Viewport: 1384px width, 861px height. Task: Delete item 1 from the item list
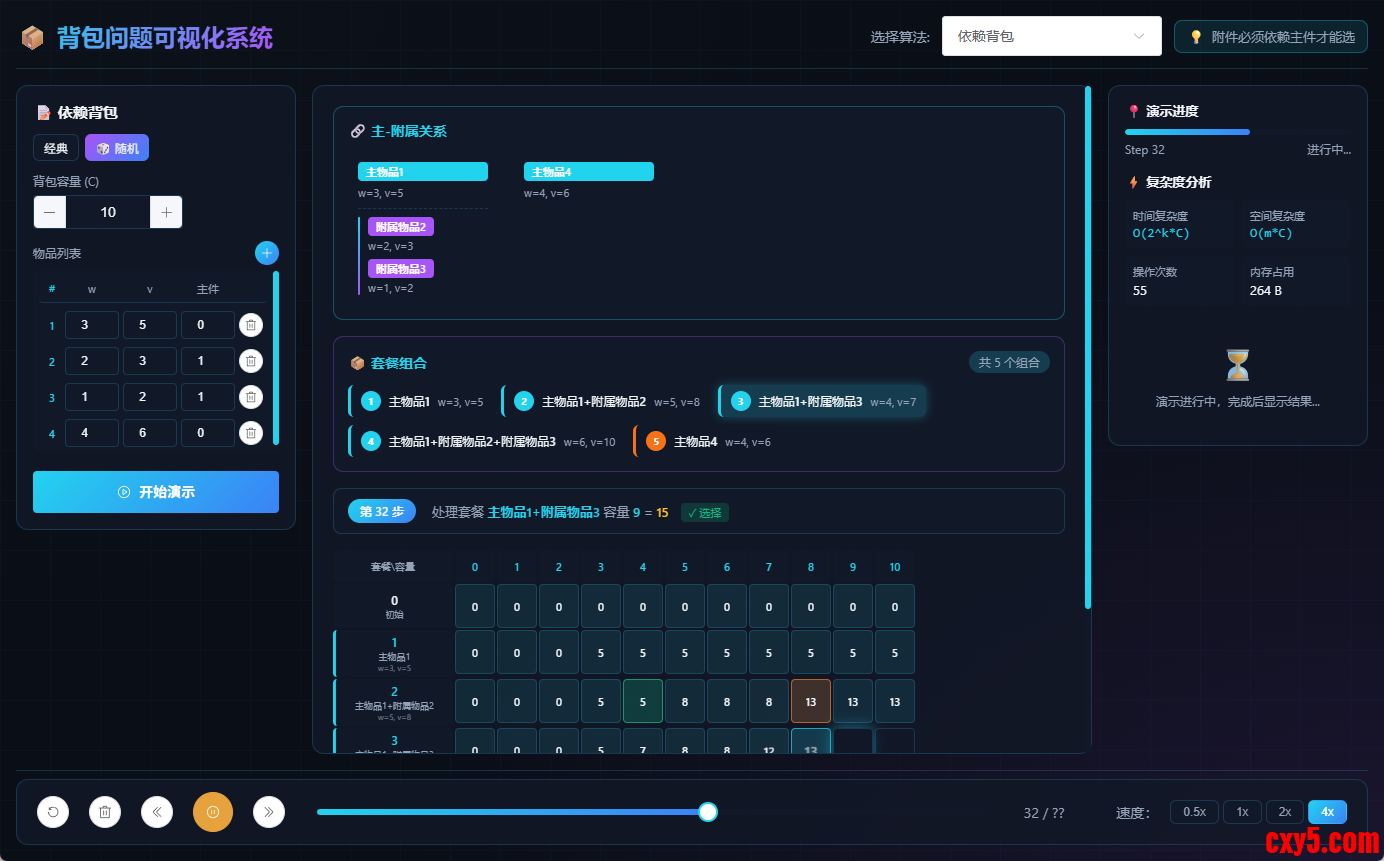pyautogui.click(x=251, y=325)
